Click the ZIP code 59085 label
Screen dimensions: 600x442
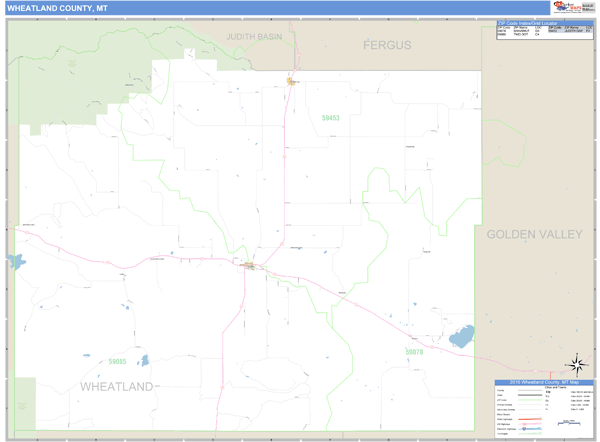click(x=118, y=362)
